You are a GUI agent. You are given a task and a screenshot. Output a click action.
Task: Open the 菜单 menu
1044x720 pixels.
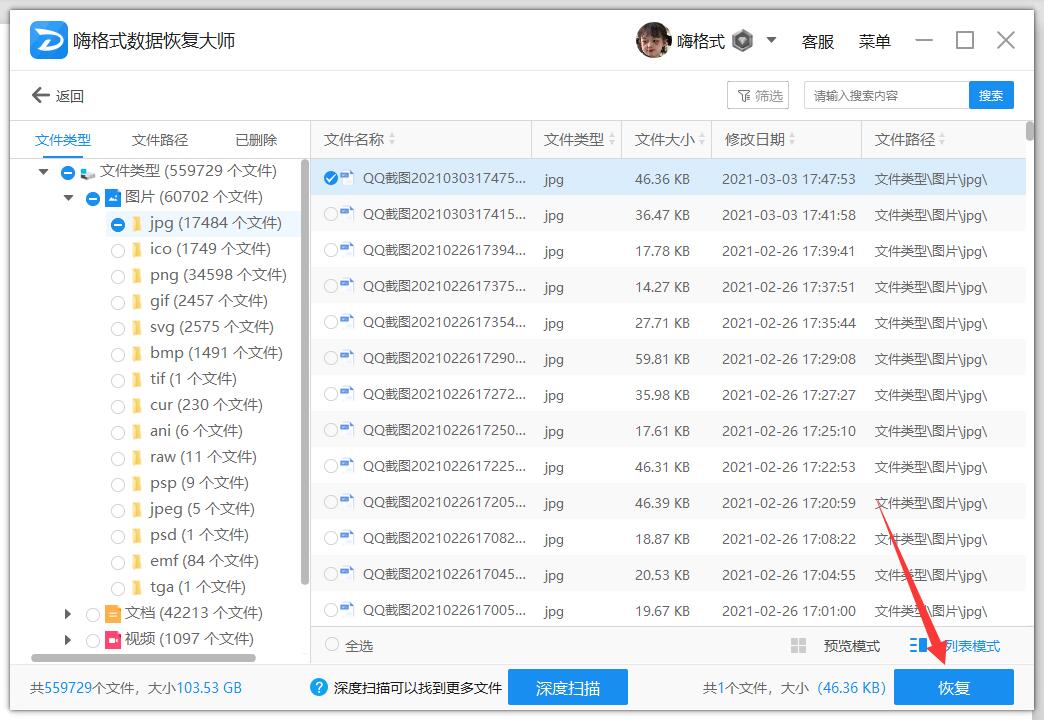(x=874, y=41)
